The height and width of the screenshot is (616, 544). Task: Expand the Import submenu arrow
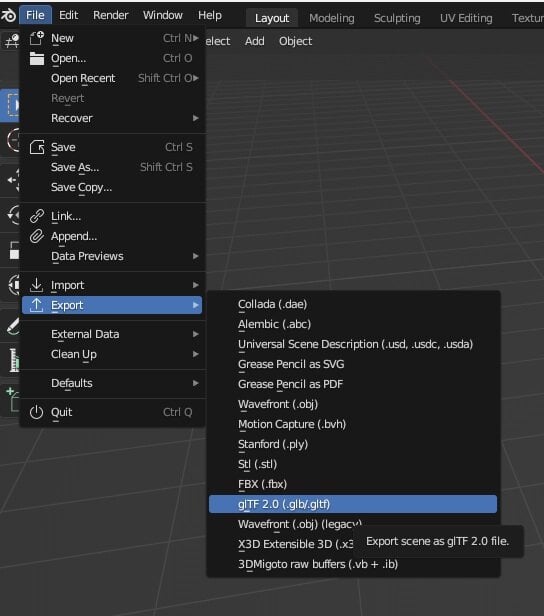tap(196, 285)
